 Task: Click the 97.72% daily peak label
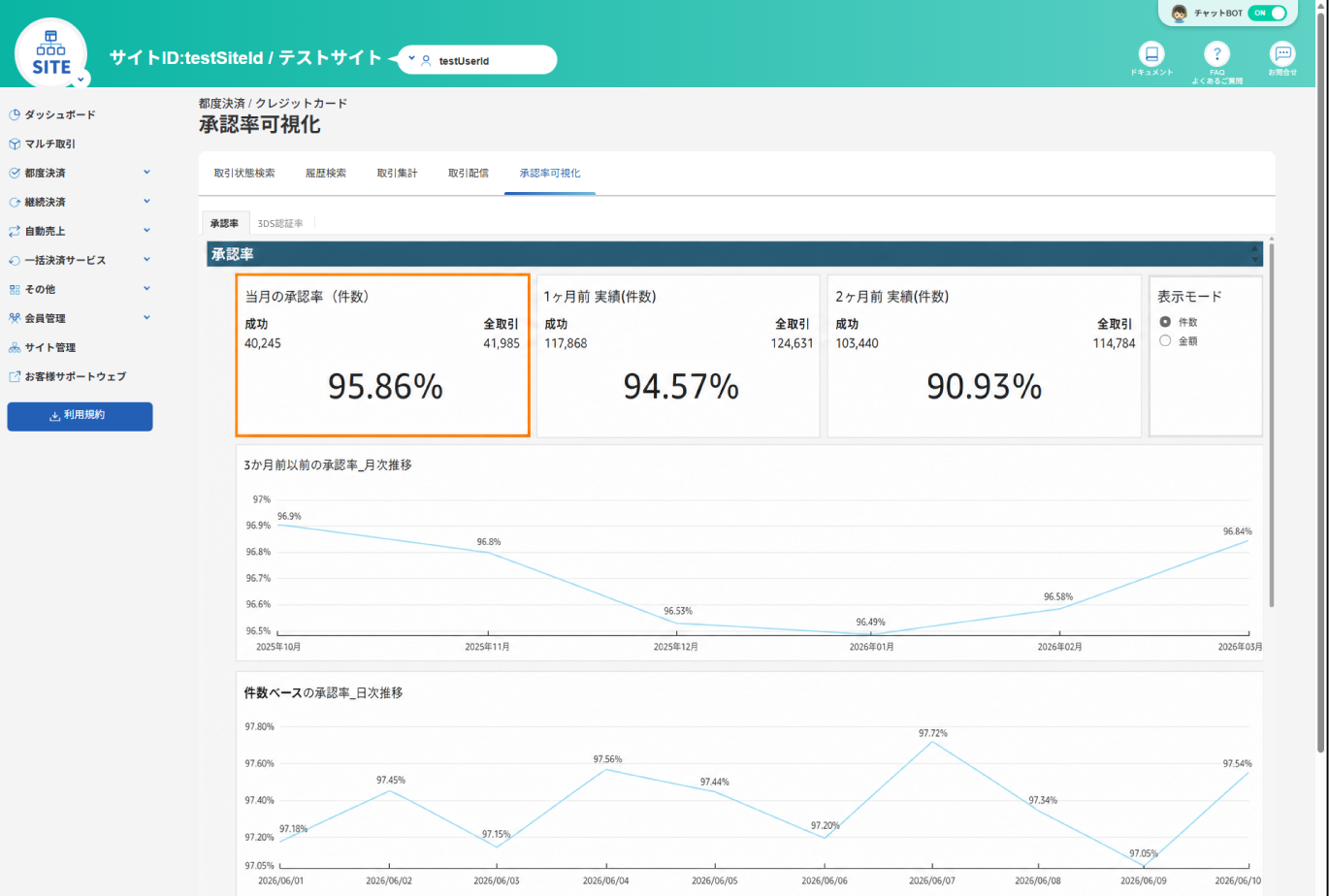tap(933, 733)
